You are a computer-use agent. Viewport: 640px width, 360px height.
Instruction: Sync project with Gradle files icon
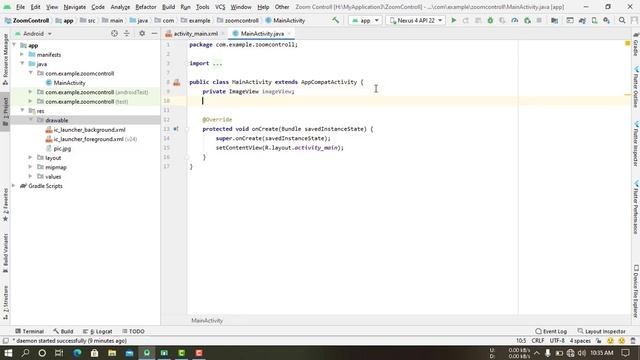tap(582, 20)
